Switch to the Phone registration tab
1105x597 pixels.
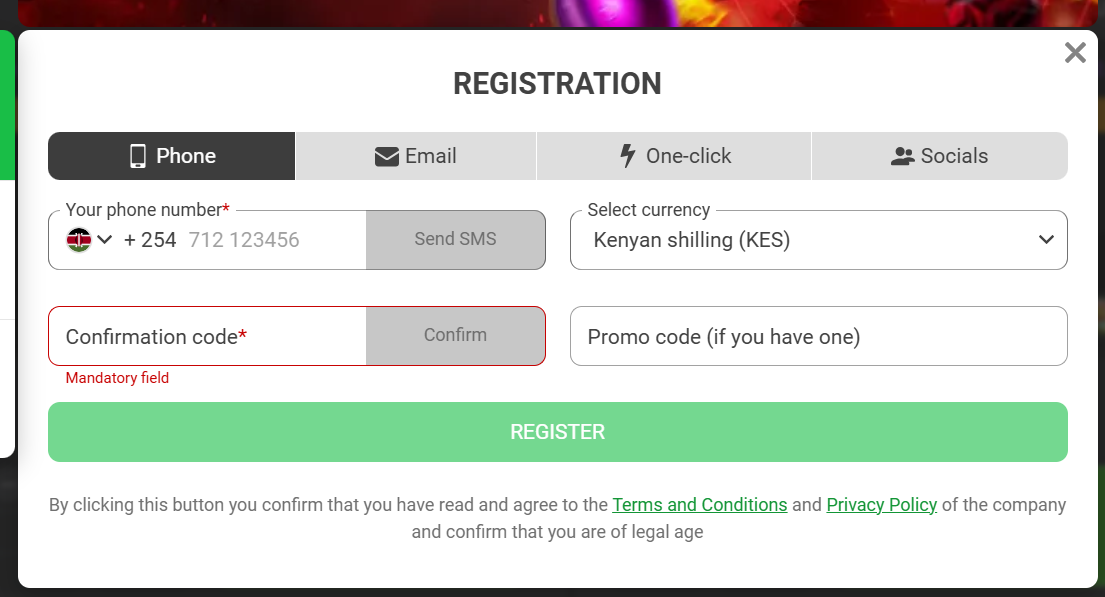pos(171,155)
